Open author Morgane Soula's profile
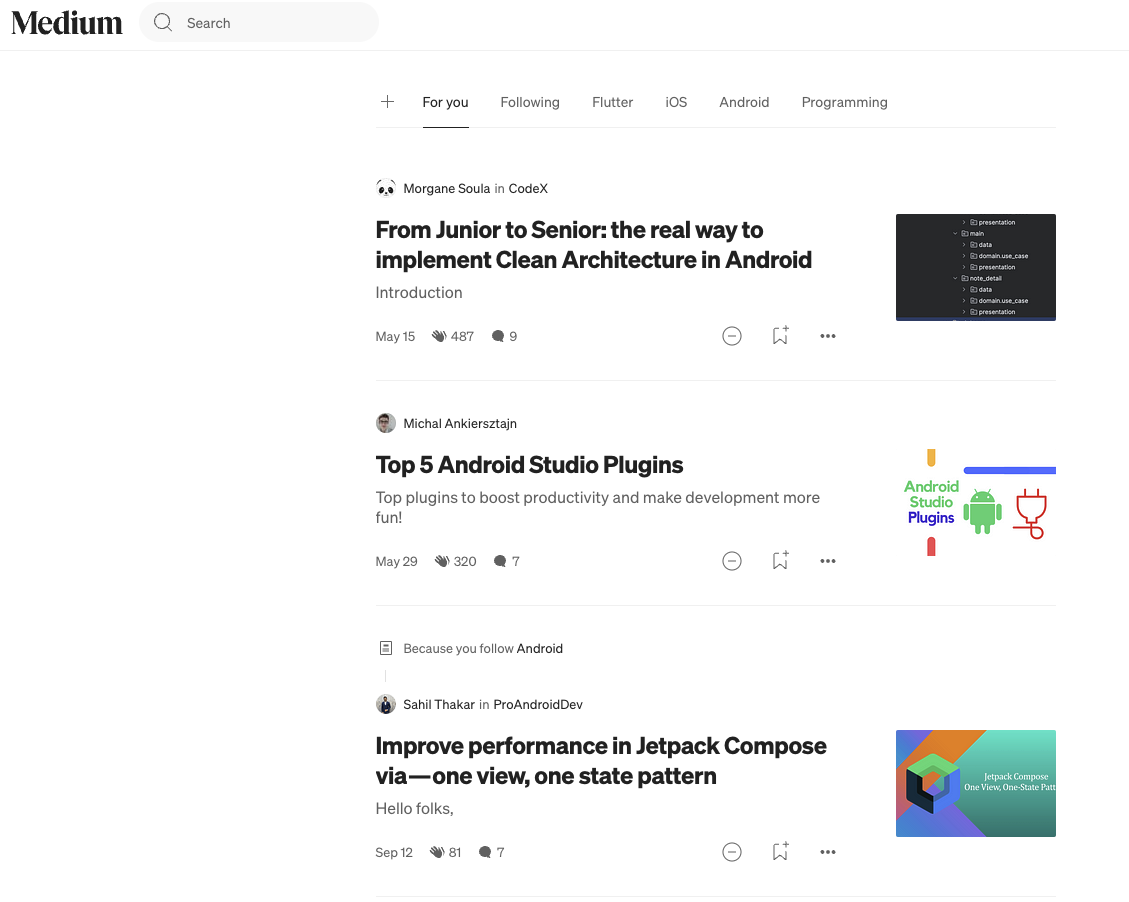The image size is (1129, 902). click(x=446, y=189)
